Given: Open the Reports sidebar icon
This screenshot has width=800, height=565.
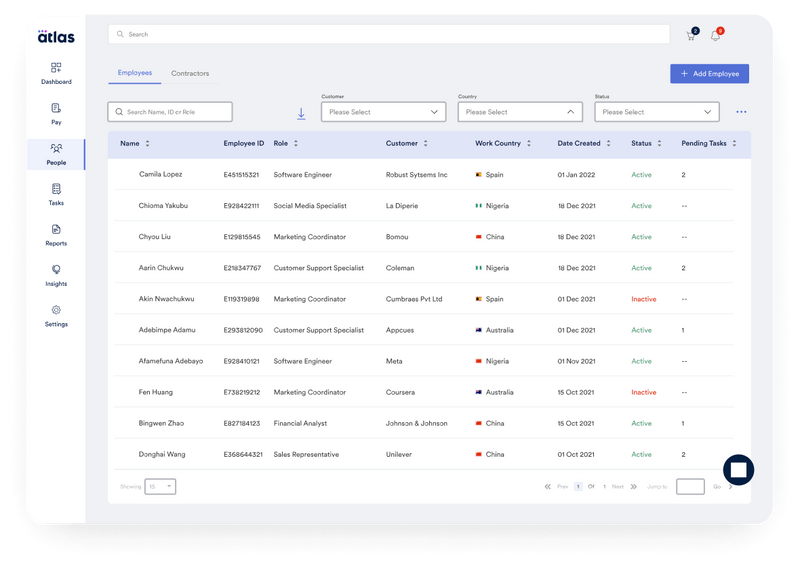Looking at the screenshot, I should (x=56, y=229).
